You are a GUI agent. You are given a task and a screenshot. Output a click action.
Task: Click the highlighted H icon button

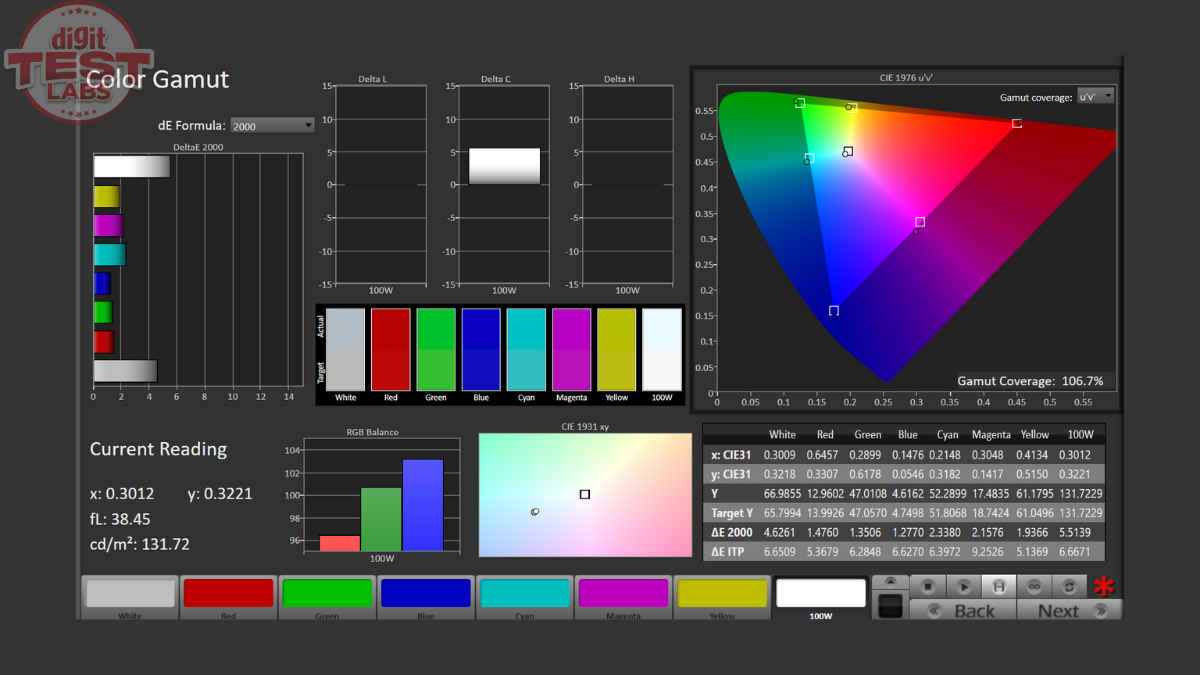pyautogui.click(x=998, y=586)
